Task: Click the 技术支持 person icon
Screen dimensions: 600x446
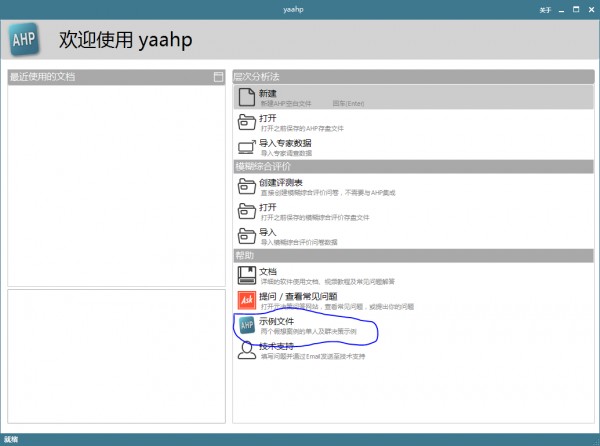Action: pos(246,350)
